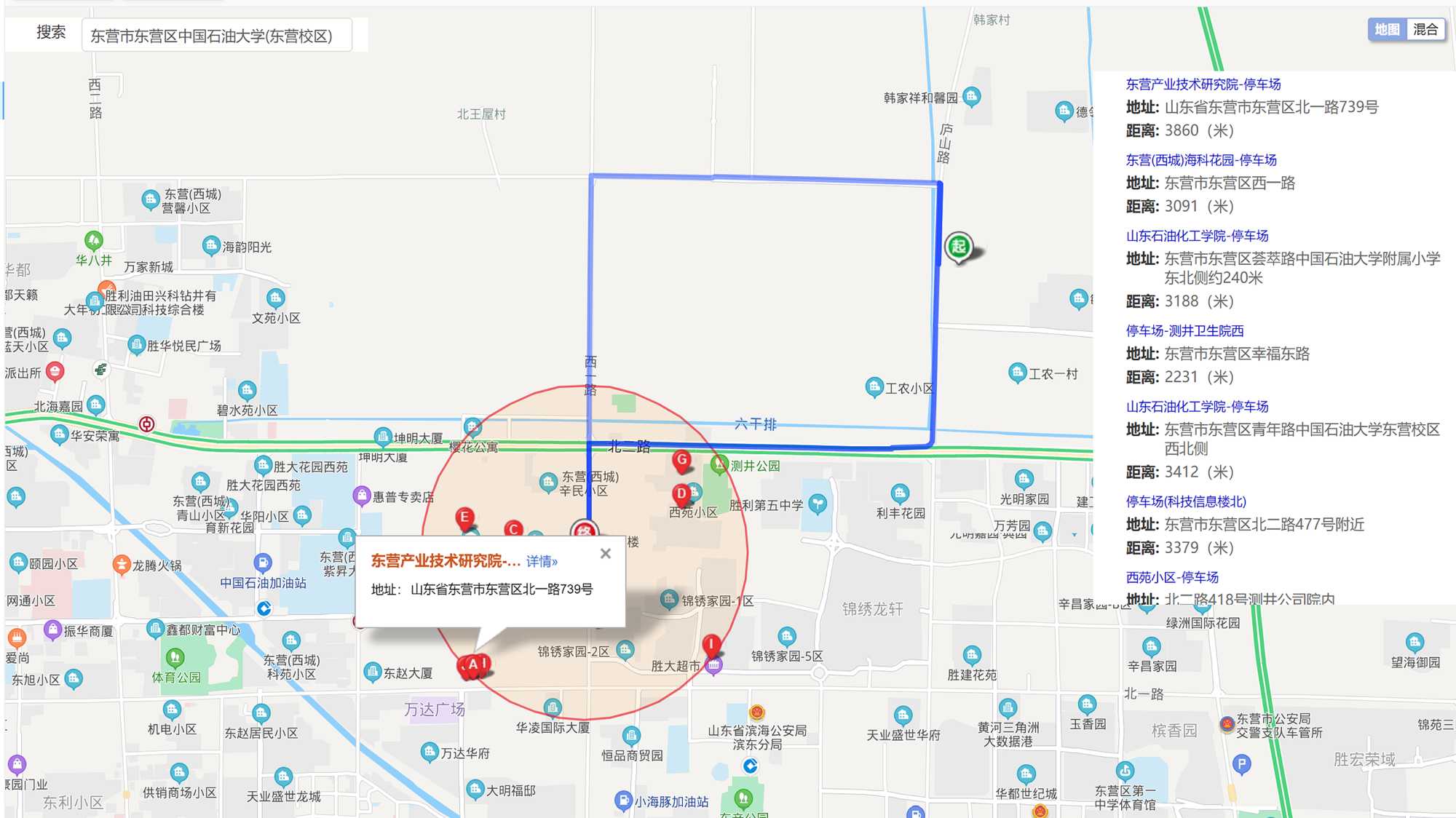
Task: Click the 搜索 search button
Action: [51, 33]
